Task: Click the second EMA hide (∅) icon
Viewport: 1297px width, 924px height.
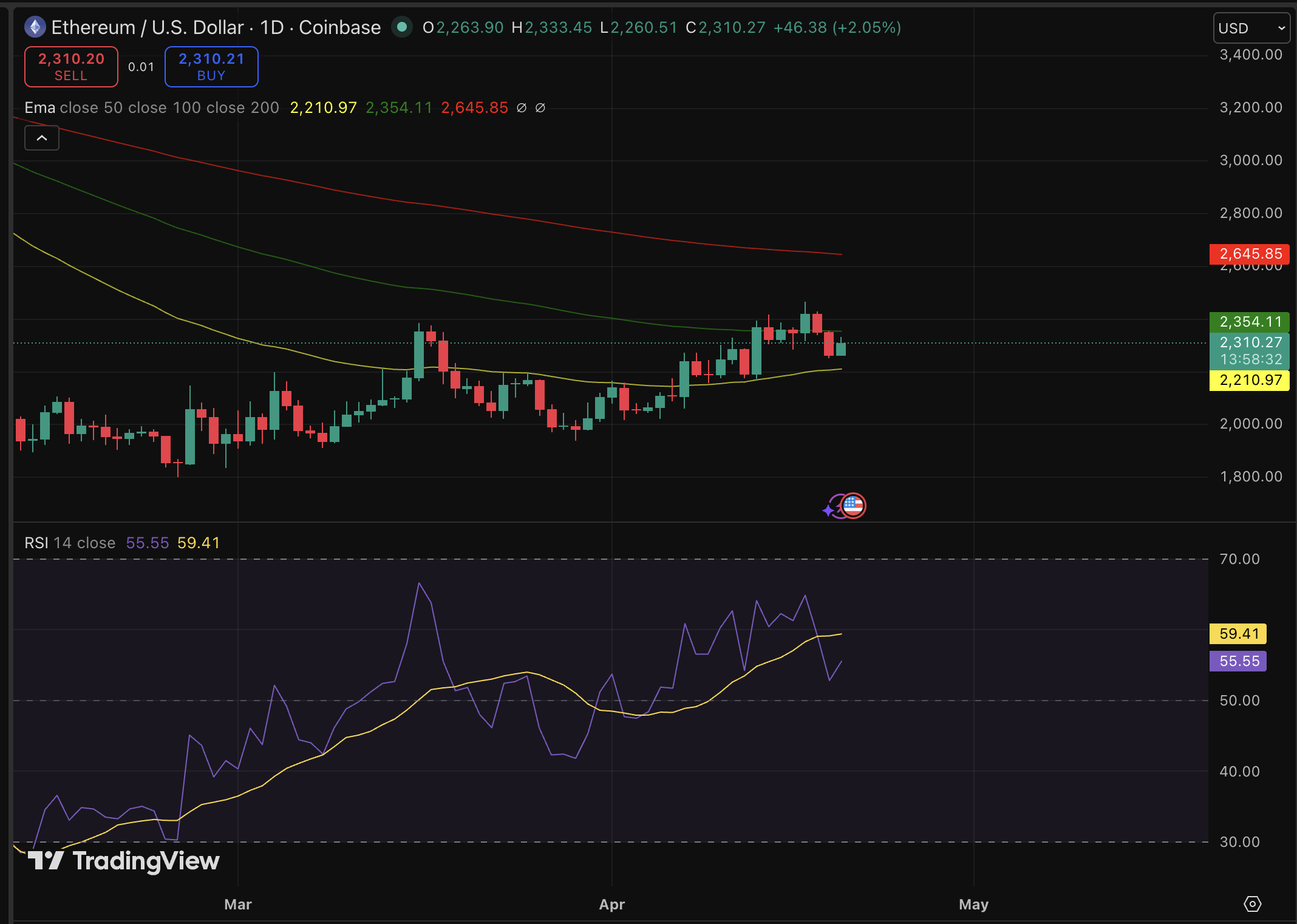Action: click(541, 108)
